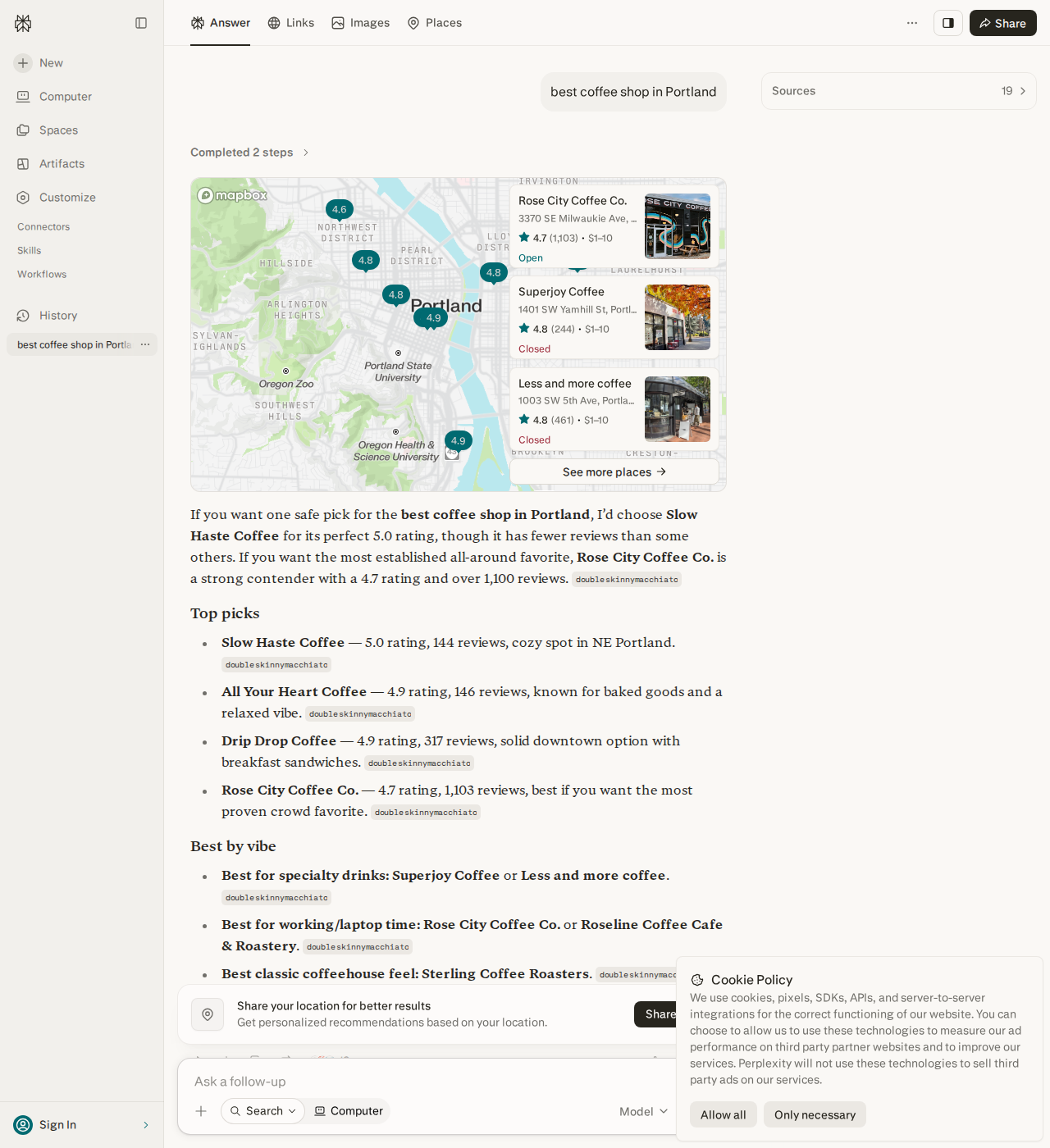Switch to the Places tab
This screenshot has width=1050, height=1148.
[x=435, y=23]
